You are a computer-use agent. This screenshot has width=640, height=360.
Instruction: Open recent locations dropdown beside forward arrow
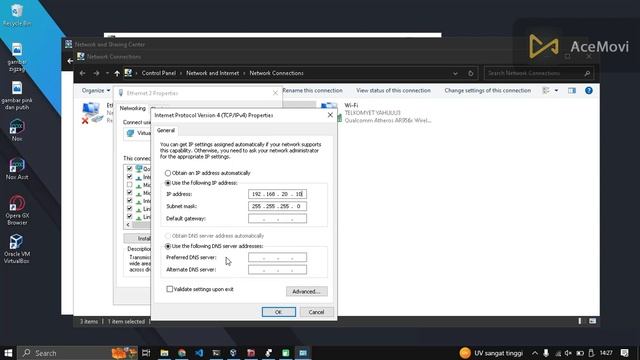pos(107,73)
